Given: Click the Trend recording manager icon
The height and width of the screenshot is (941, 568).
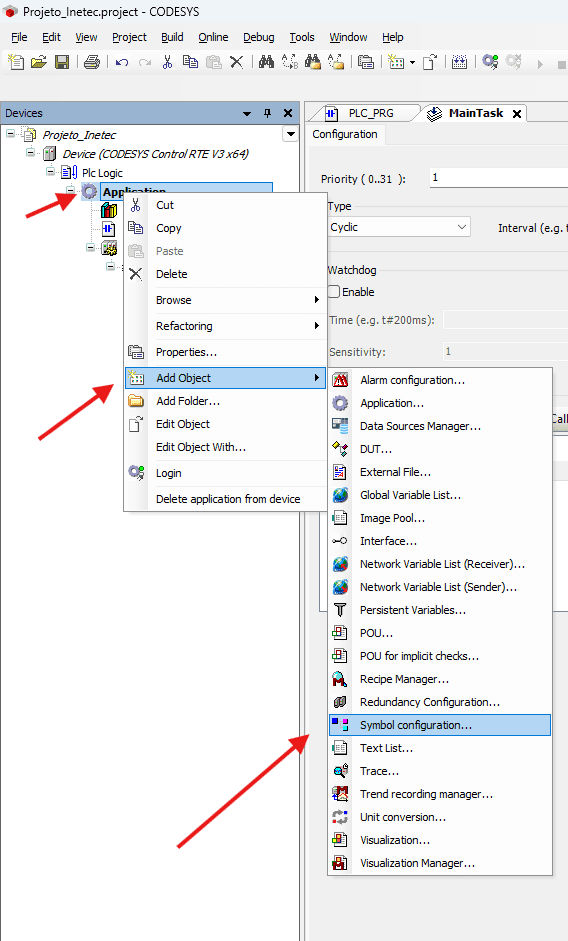Looking at the screenshot, I should click(x=340, y=794).
